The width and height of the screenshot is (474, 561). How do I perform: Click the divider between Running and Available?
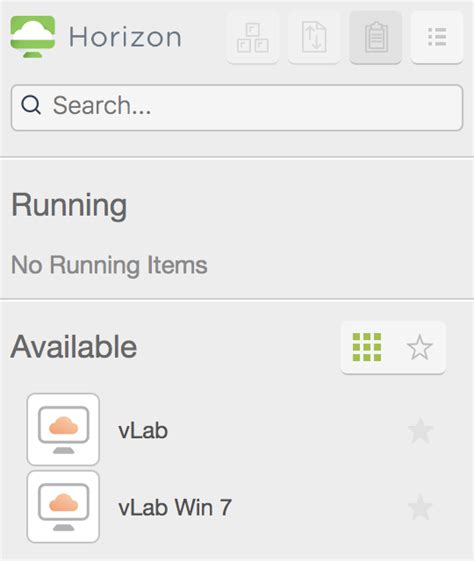coord(237,299)
